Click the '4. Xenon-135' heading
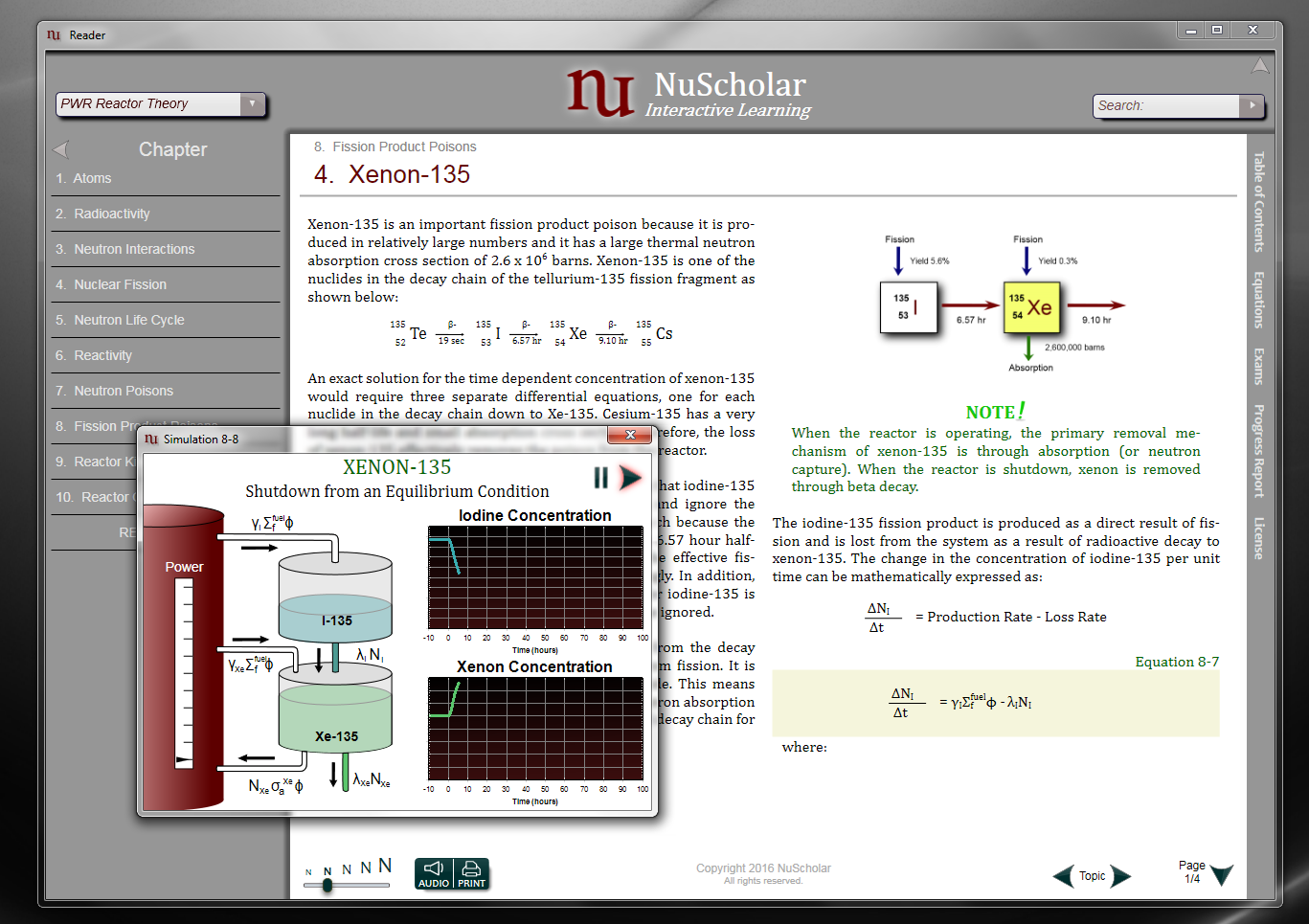The width and height of the screenshot is (1309, 924). click(392, 174)
